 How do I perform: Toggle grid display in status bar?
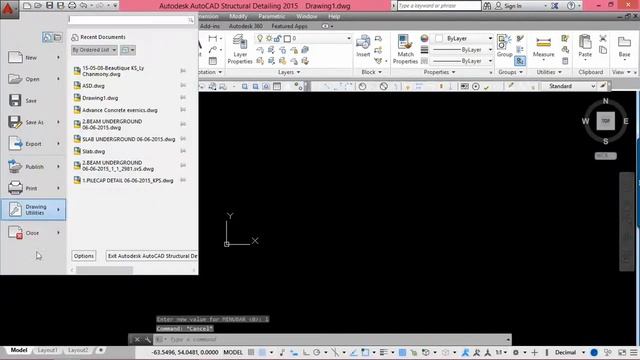tap(251, 352)
